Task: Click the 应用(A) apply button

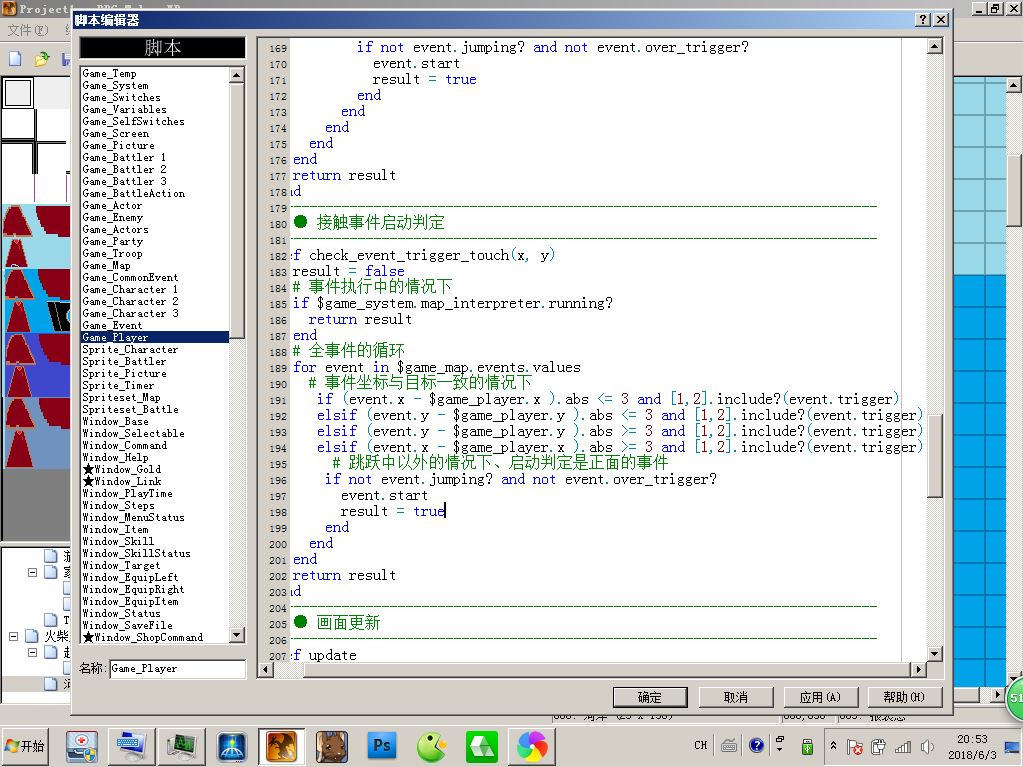Action: pos(820,697)
